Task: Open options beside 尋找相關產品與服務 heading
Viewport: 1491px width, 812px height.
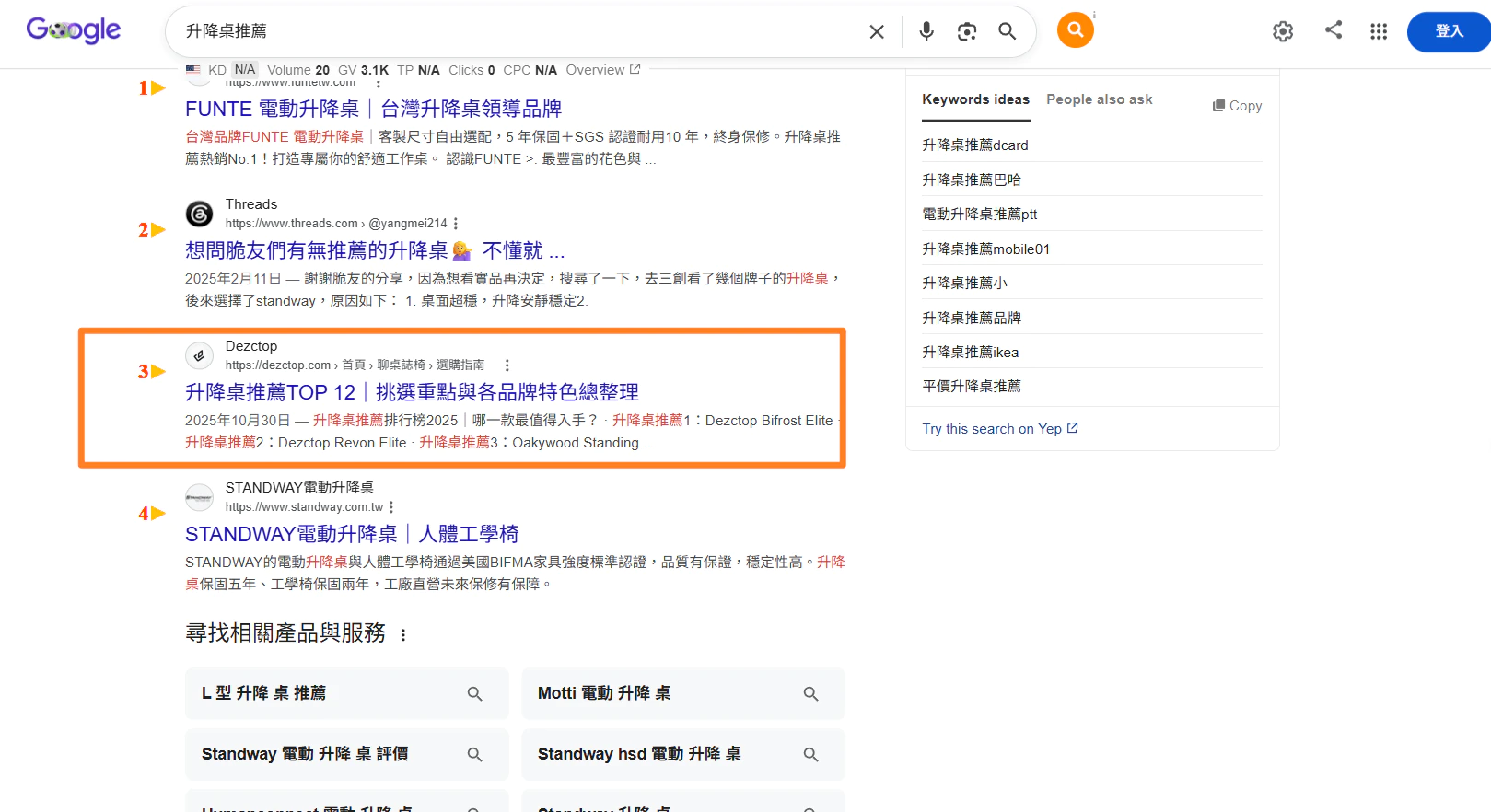Action: tap(403, 634)
